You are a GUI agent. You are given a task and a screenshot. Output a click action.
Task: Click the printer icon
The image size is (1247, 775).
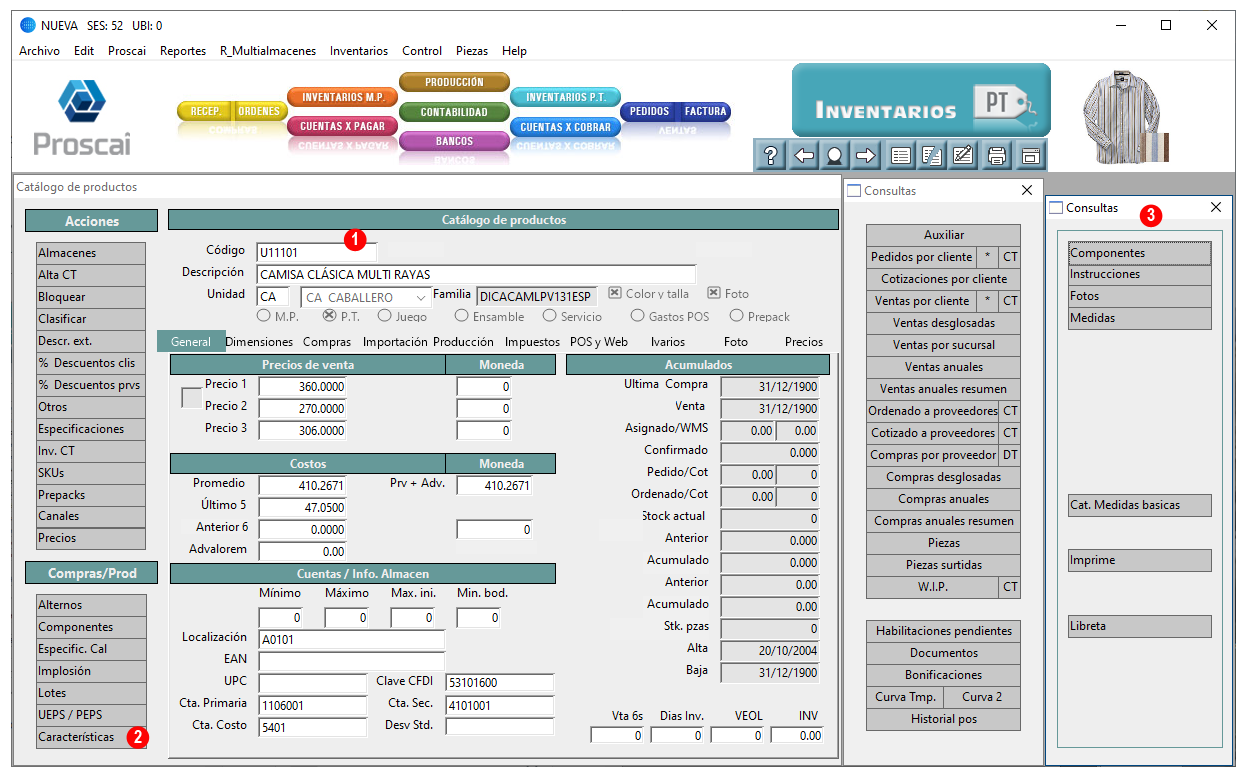click(996, 155)
